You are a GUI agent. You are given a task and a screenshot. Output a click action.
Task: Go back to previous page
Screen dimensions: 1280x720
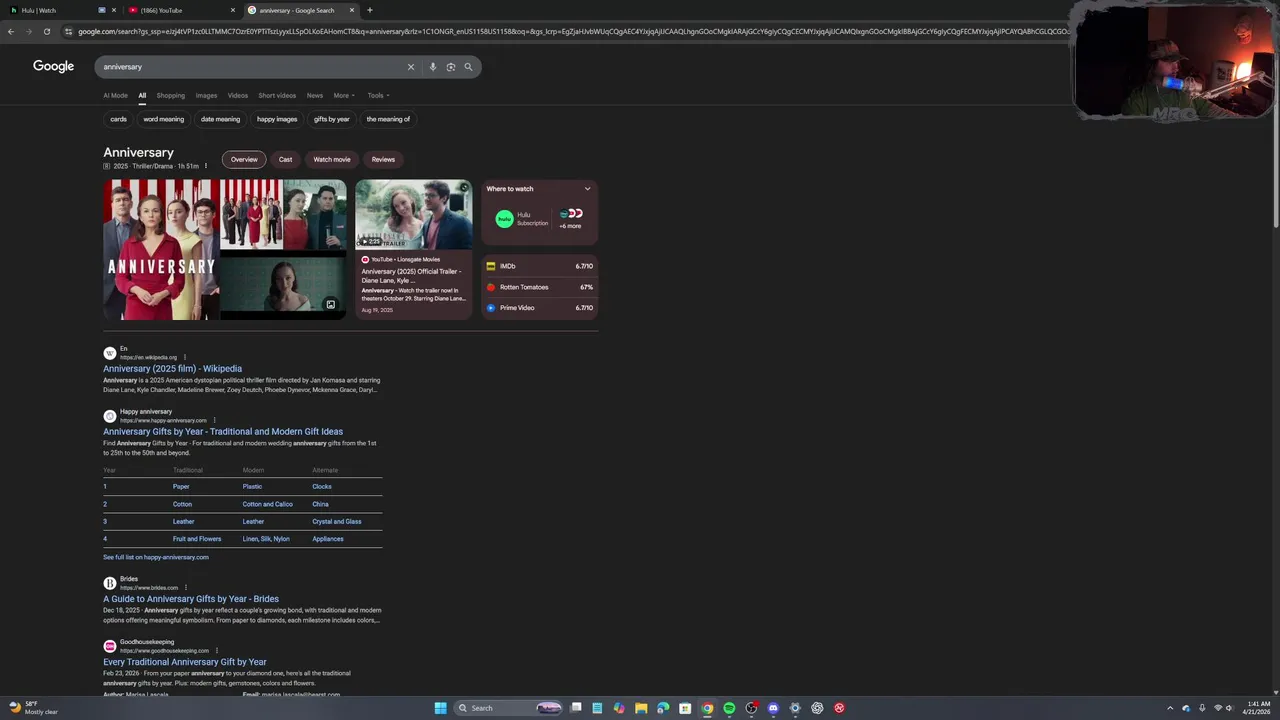click(11, 31)
